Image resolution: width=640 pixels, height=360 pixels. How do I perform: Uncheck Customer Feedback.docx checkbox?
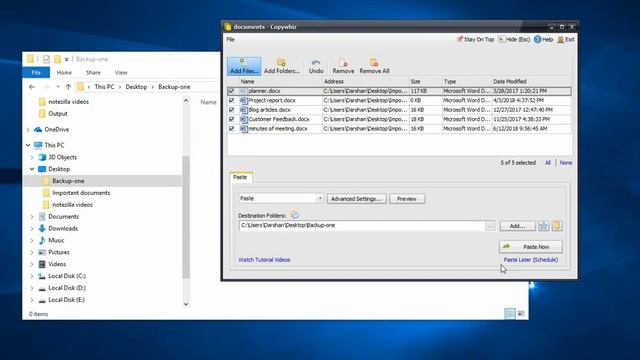pyautogui.click(x=231, y=119)
